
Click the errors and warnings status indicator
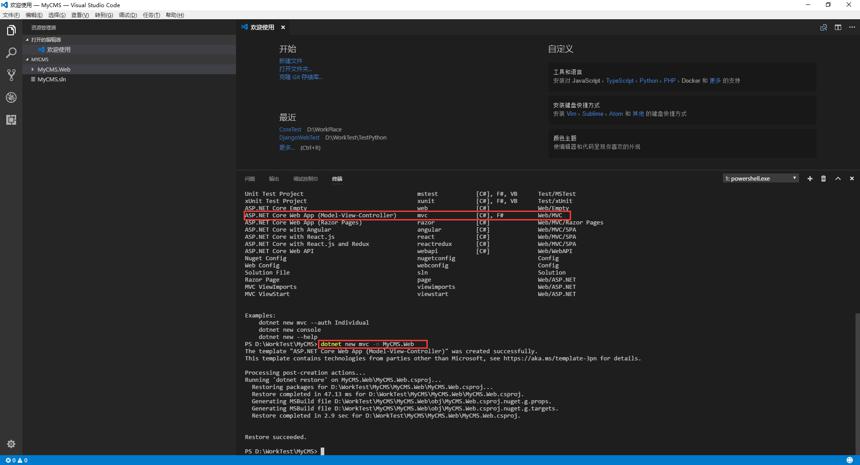(x=16, y=460)
